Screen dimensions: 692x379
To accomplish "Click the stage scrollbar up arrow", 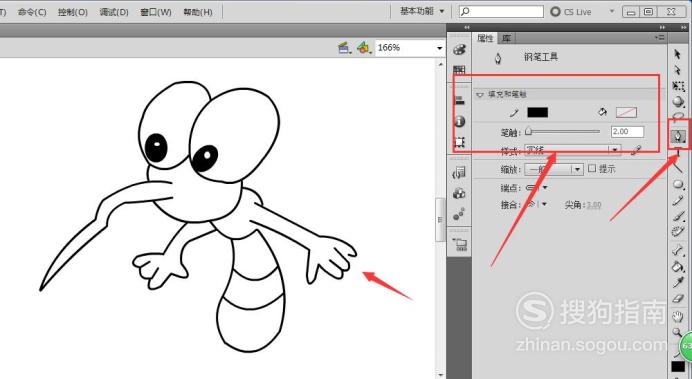I will (440, 64).
